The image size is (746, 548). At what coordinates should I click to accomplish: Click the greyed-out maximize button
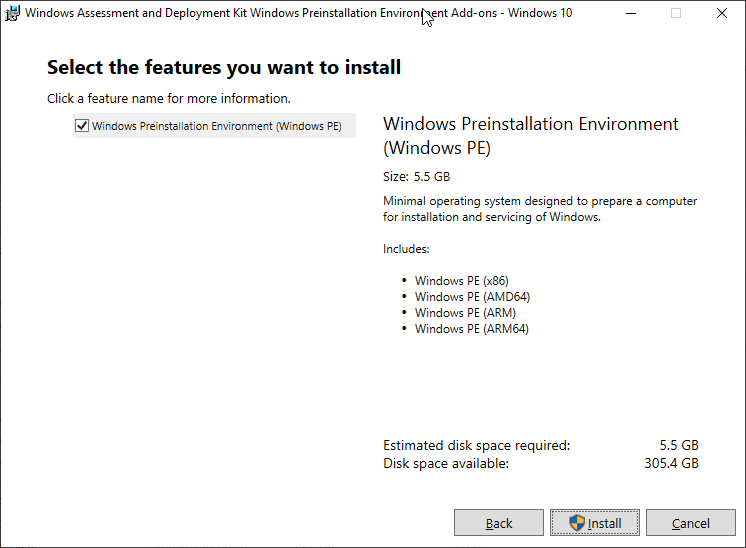(x=676, y=14)
